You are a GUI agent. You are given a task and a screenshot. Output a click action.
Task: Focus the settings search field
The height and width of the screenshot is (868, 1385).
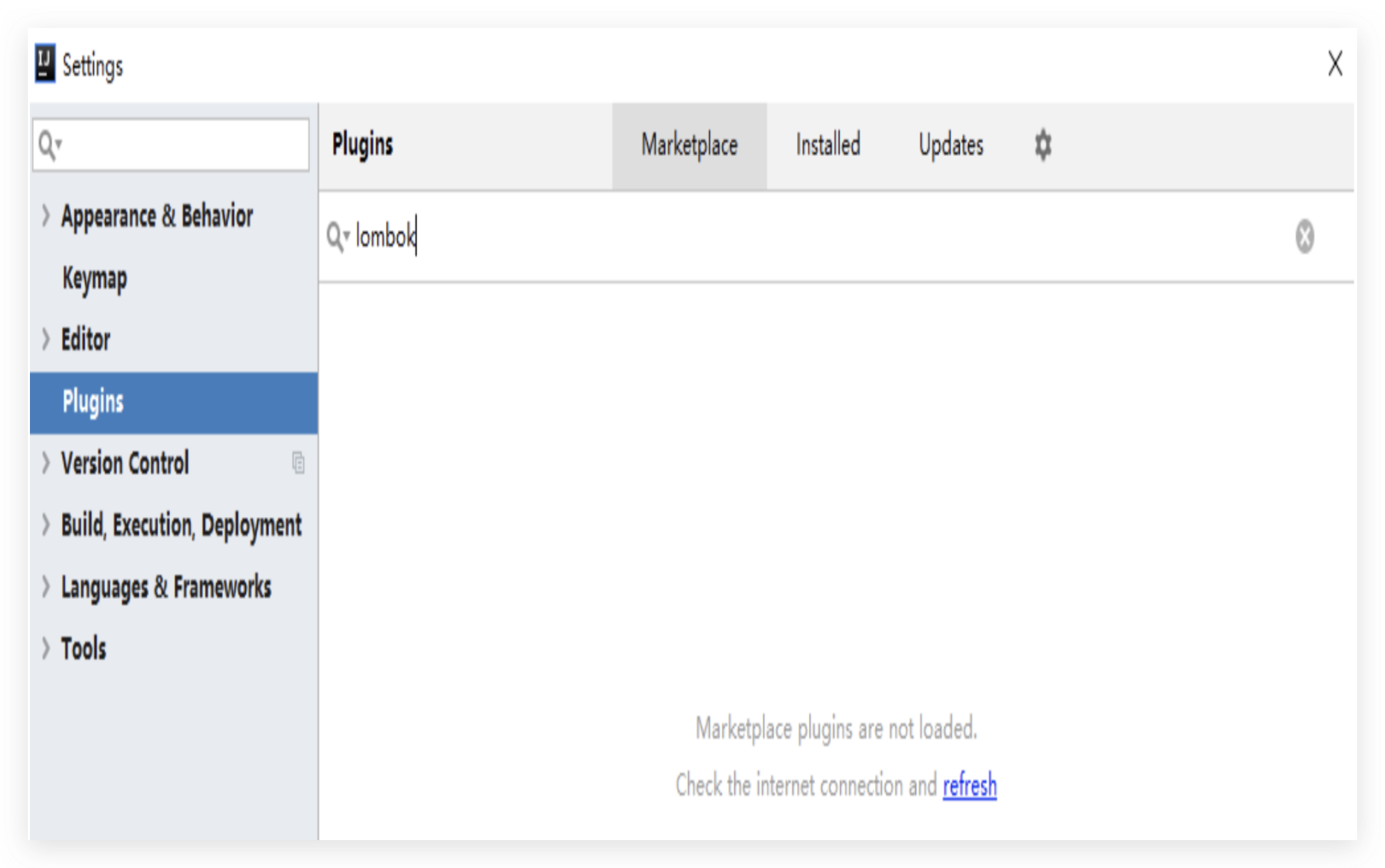[171, 145]
